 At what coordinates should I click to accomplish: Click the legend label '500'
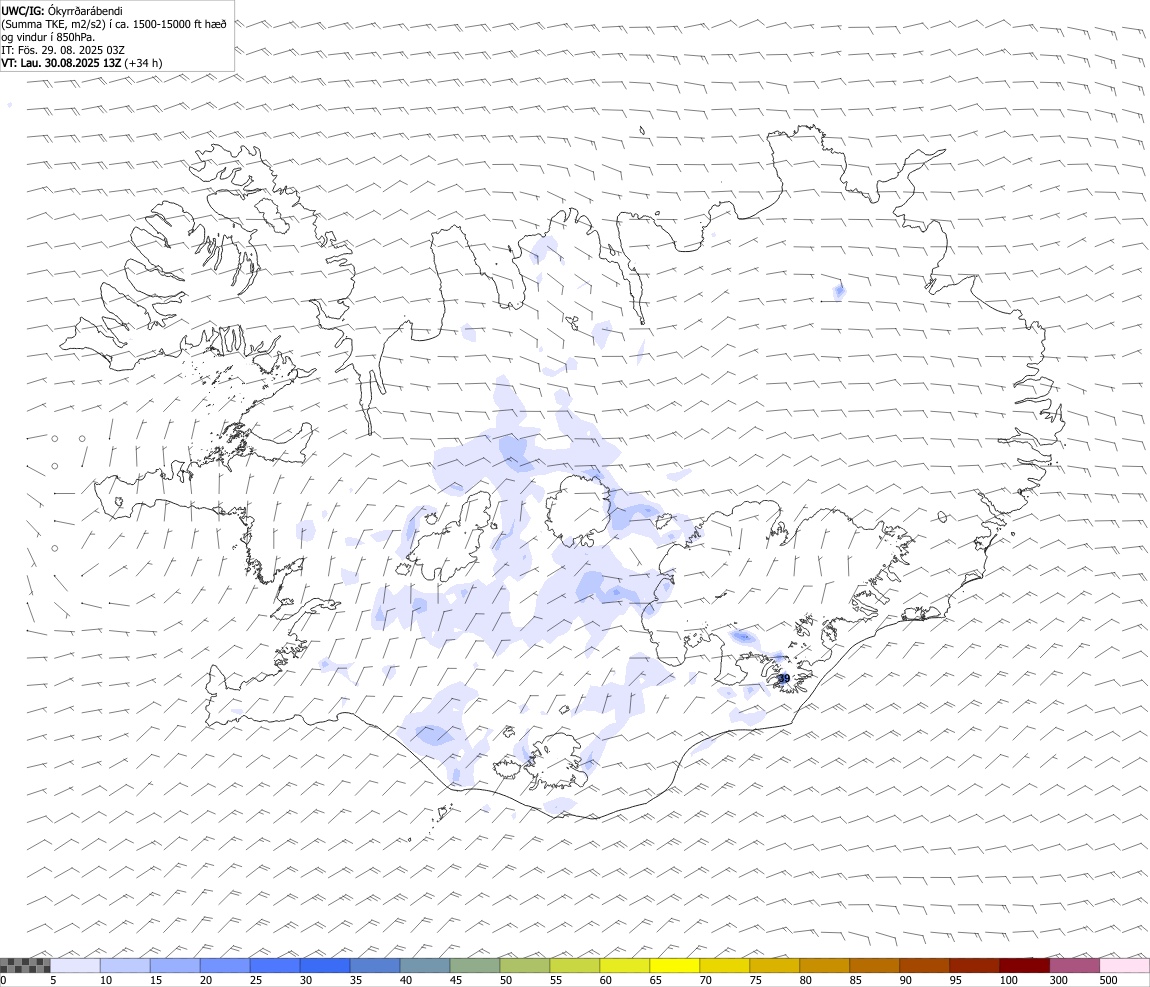coord(1108,980)
